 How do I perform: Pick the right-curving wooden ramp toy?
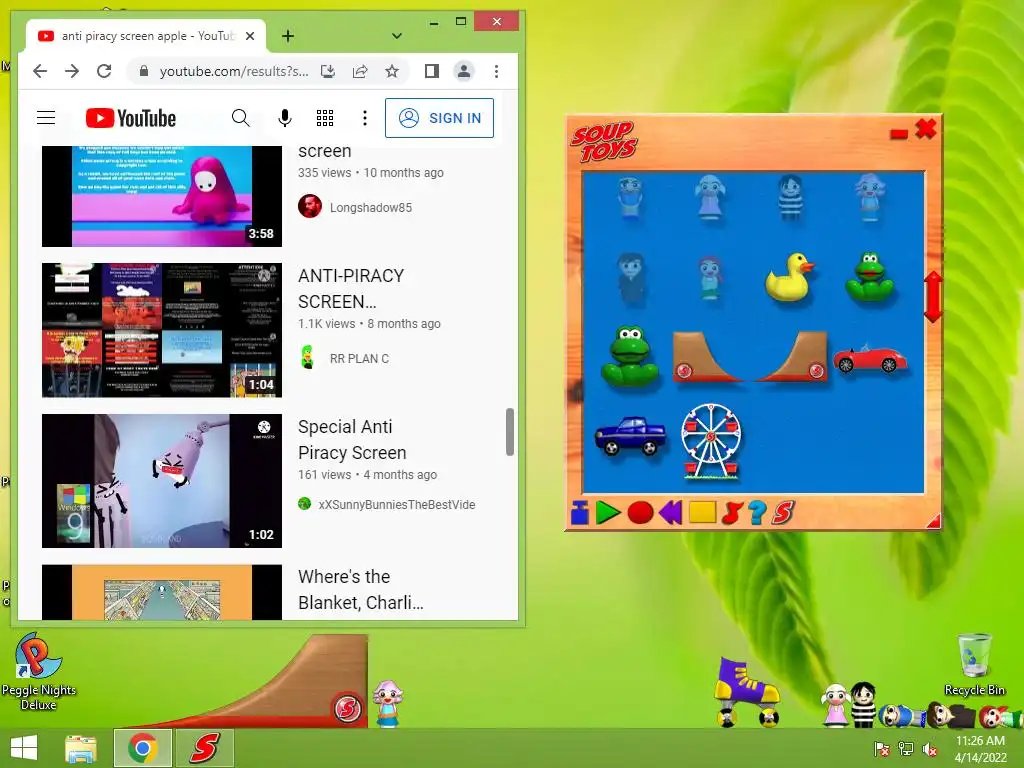point(792,357)
